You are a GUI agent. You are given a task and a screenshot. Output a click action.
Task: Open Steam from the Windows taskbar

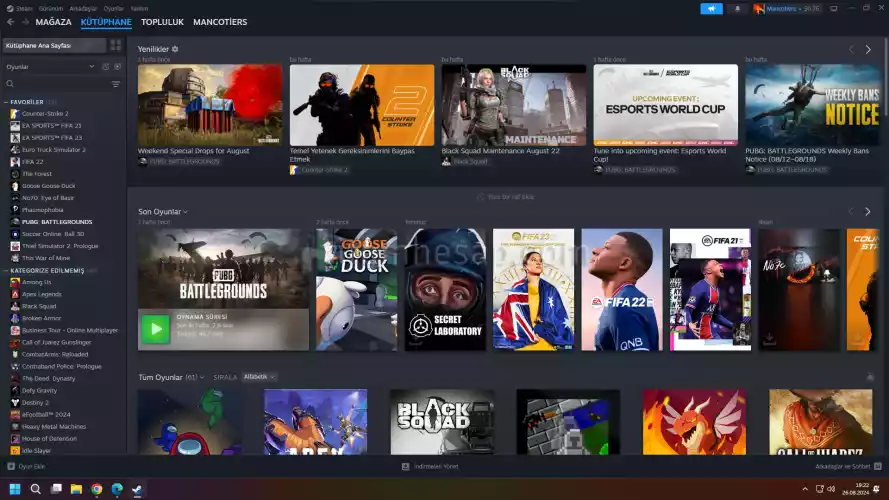tap(137, 489)
